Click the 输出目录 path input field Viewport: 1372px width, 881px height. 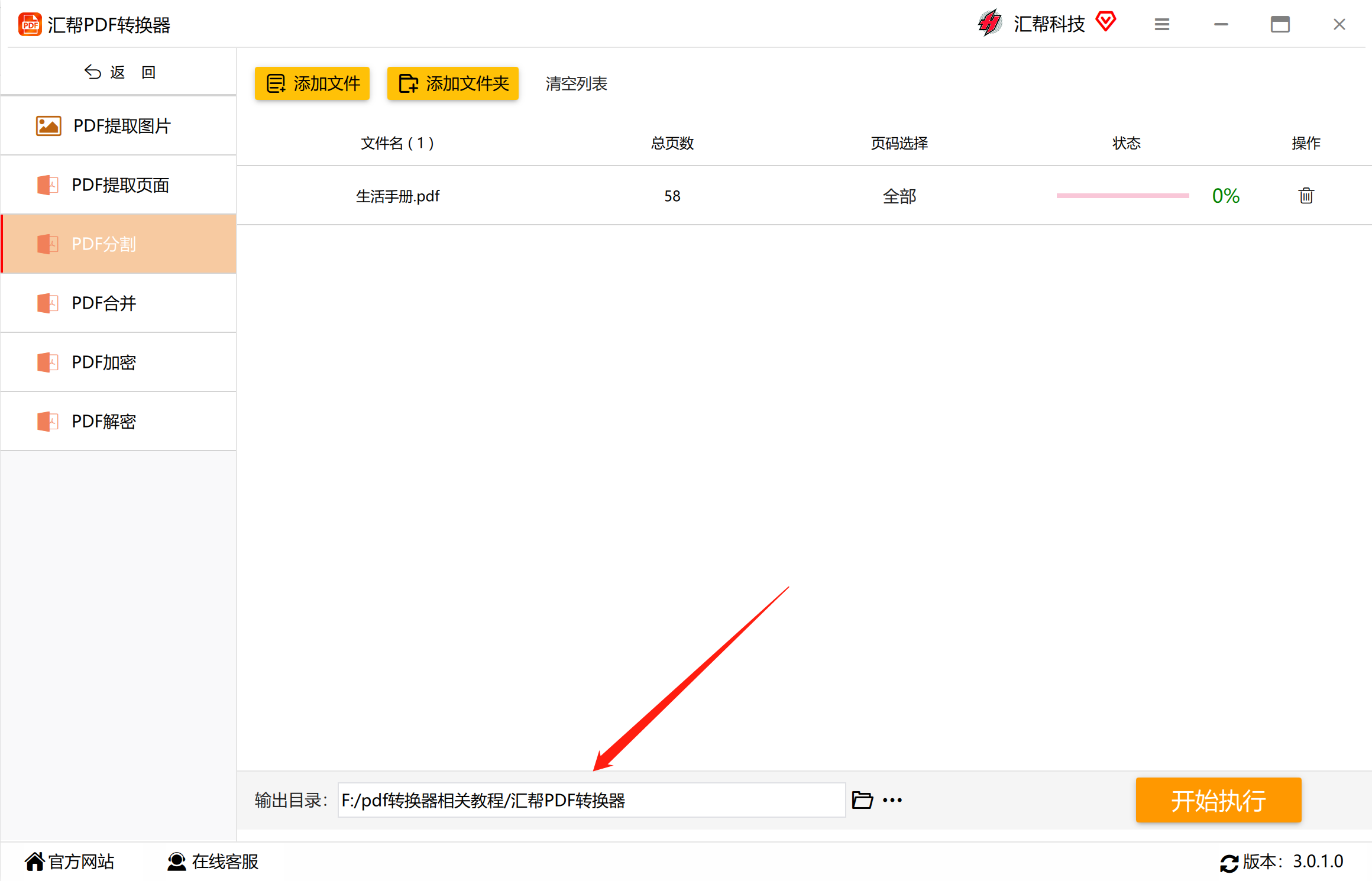[591, 800]
